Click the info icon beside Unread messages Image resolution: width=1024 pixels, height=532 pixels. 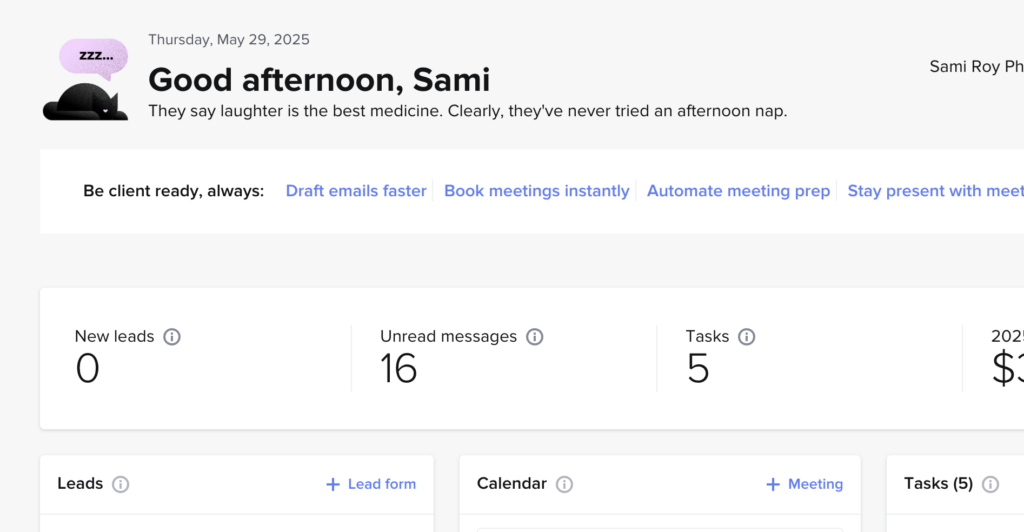coord(535,337)
